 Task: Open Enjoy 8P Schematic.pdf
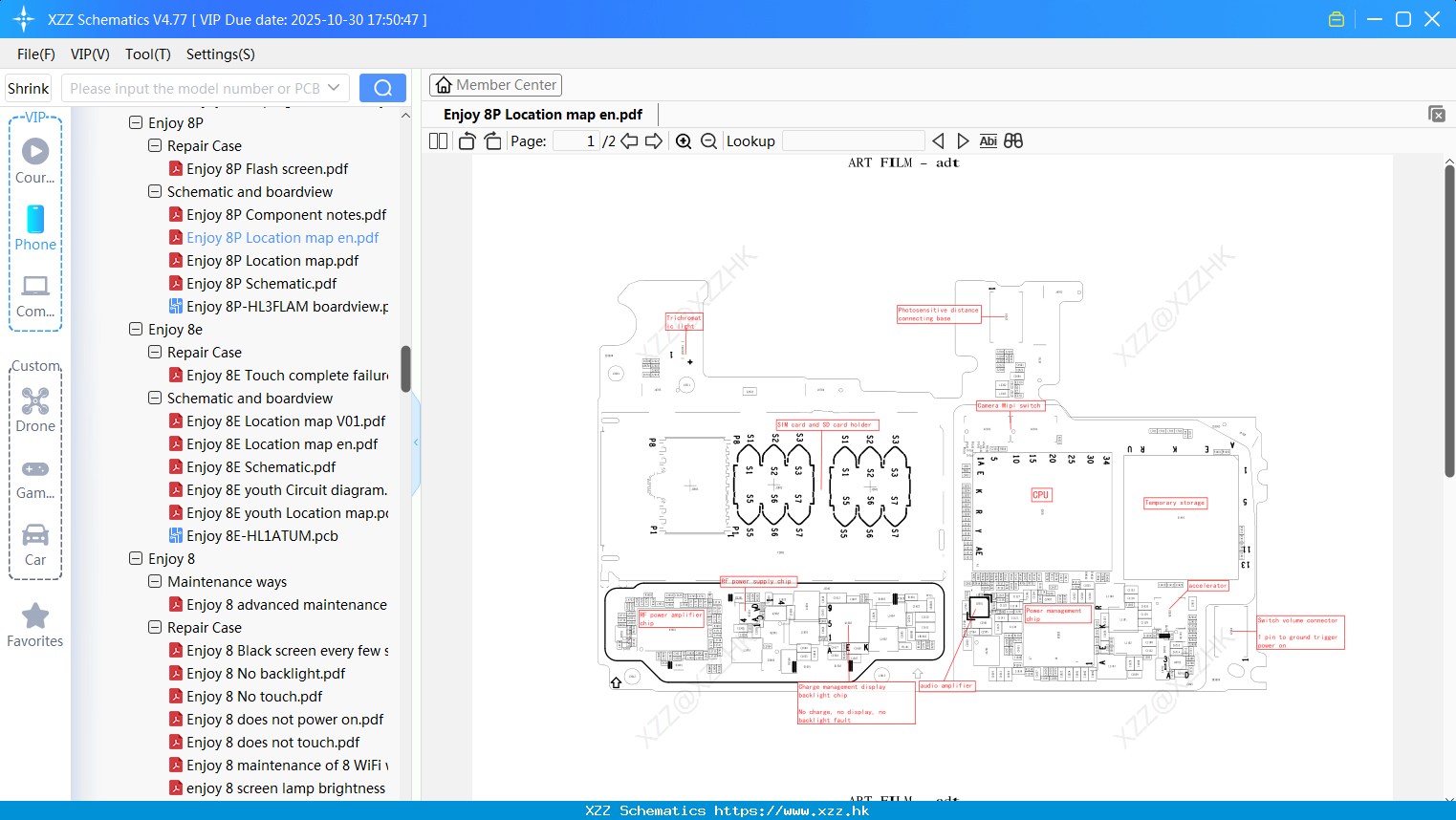[x=252, y=284]
